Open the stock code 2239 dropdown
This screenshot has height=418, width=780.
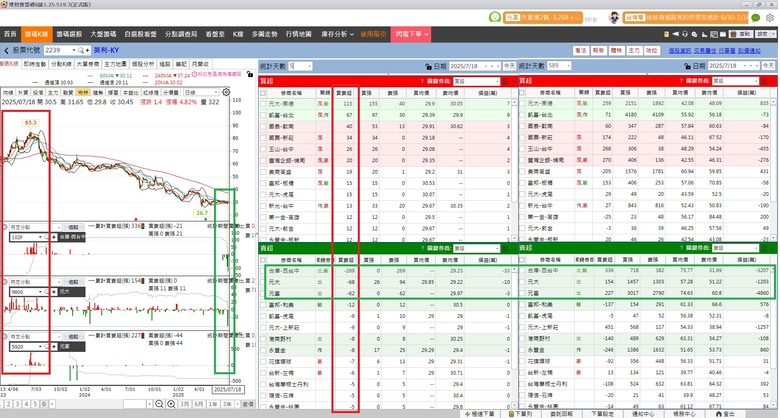coord(74,51)
